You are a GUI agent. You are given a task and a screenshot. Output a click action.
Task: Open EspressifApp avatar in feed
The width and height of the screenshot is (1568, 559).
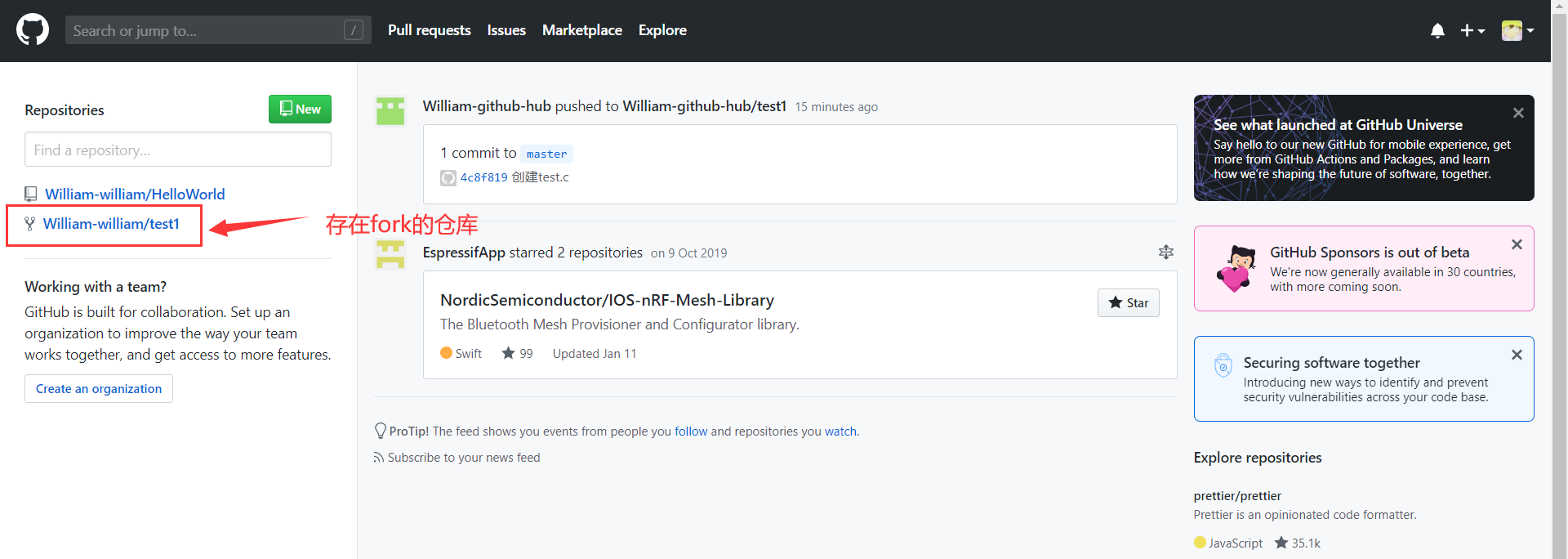point(390,254)
